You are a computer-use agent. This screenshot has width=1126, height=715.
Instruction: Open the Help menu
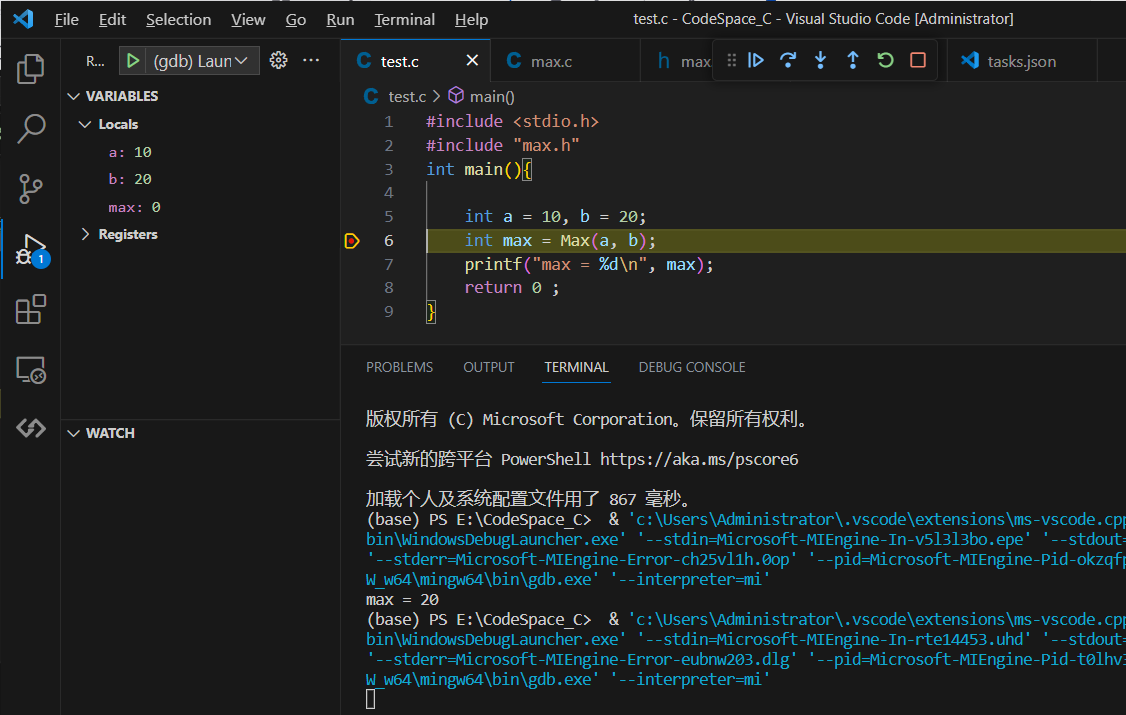point(472,20)
